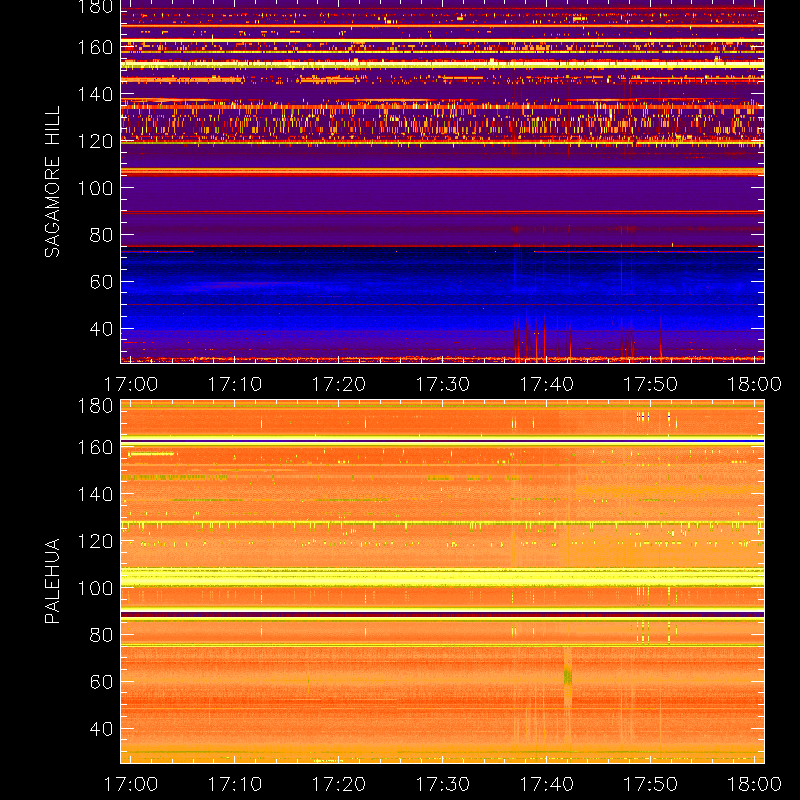Click the 140 tick label on Palehua axis
The image size is (800, 800).
tap(95, 494)
